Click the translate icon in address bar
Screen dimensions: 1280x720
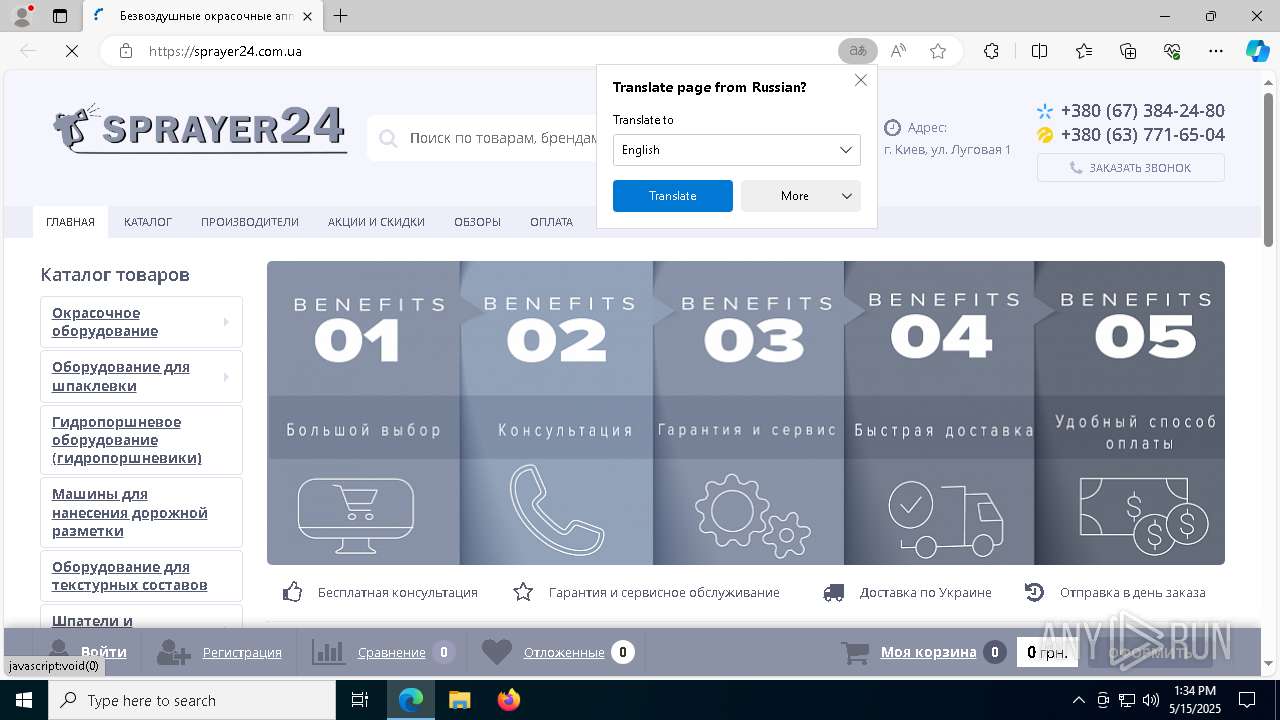click(x=857, y=51)
